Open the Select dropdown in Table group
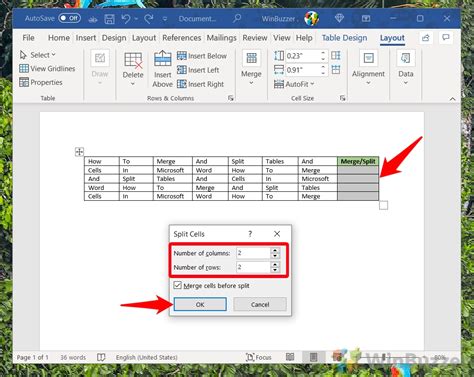The width and height of the screenshot is (474, 377). (x=37, y=55)
